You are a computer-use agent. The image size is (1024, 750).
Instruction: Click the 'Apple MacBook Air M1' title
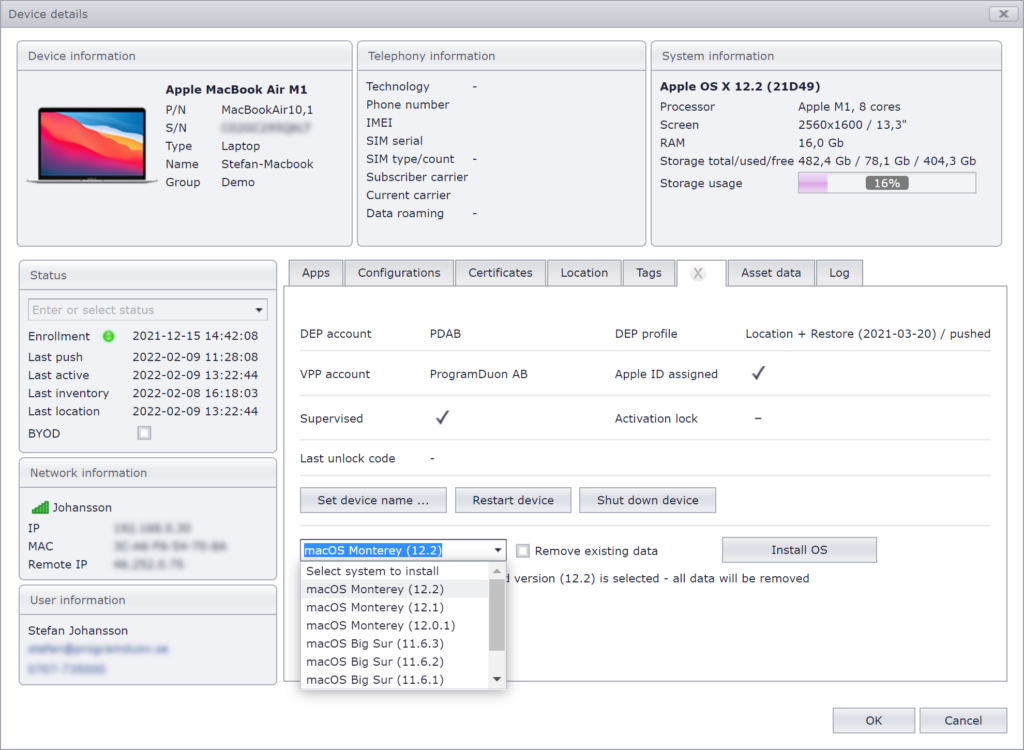click(x=236, y=90)
